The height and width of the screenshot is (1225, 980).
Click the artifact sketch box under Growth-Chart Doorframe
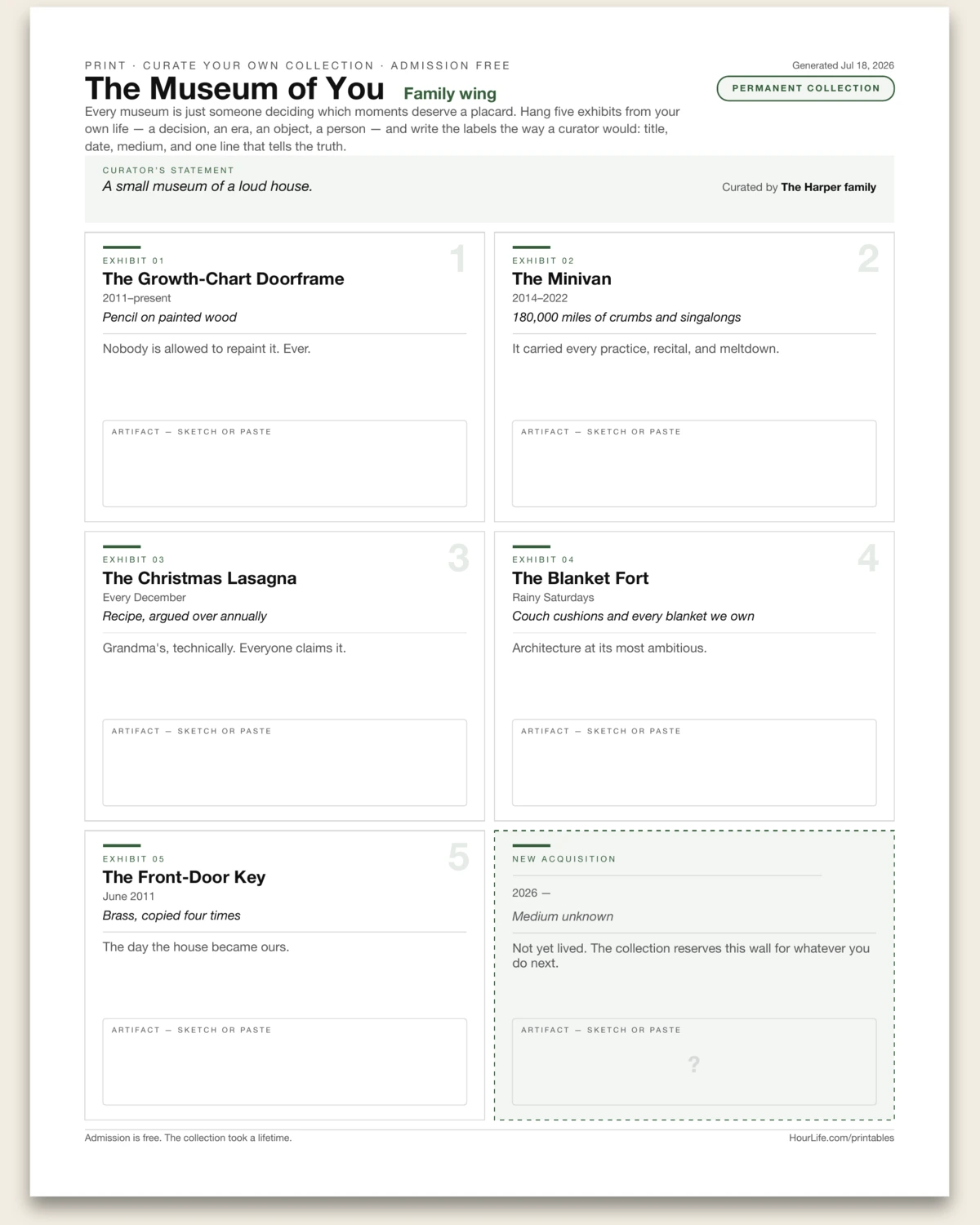284,464
